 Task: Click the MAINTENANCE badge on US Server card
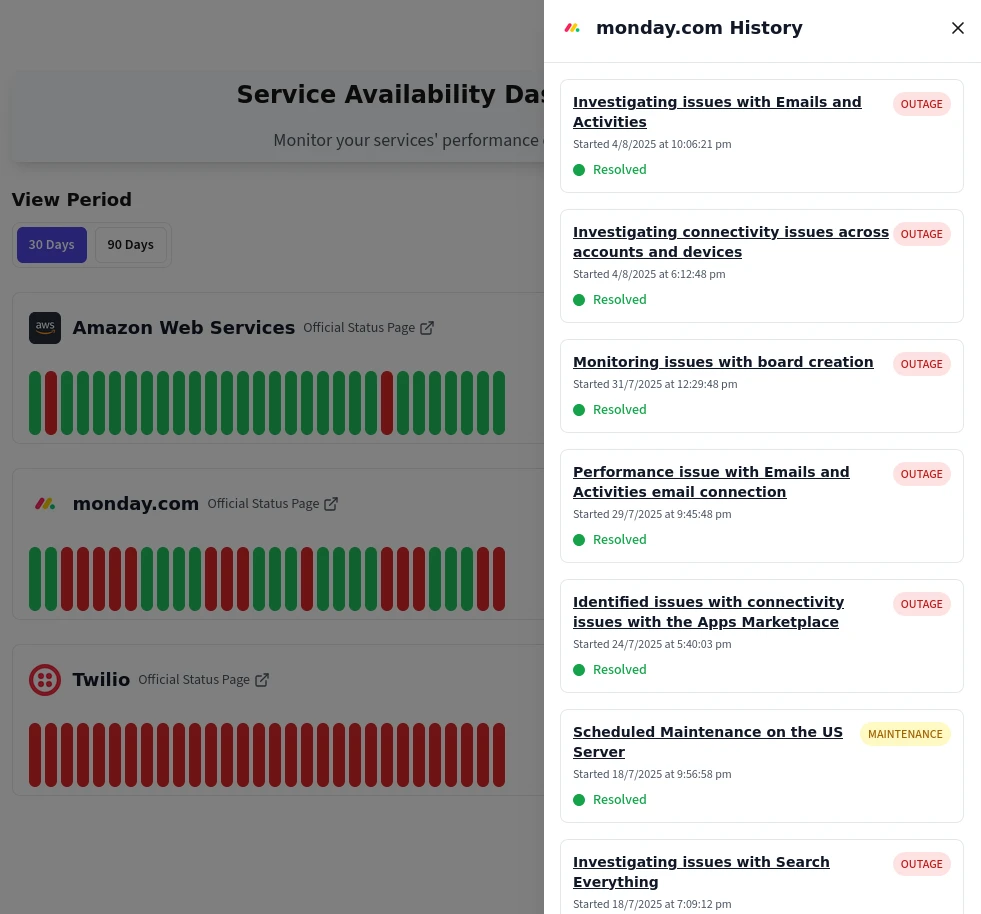[905, 734]
